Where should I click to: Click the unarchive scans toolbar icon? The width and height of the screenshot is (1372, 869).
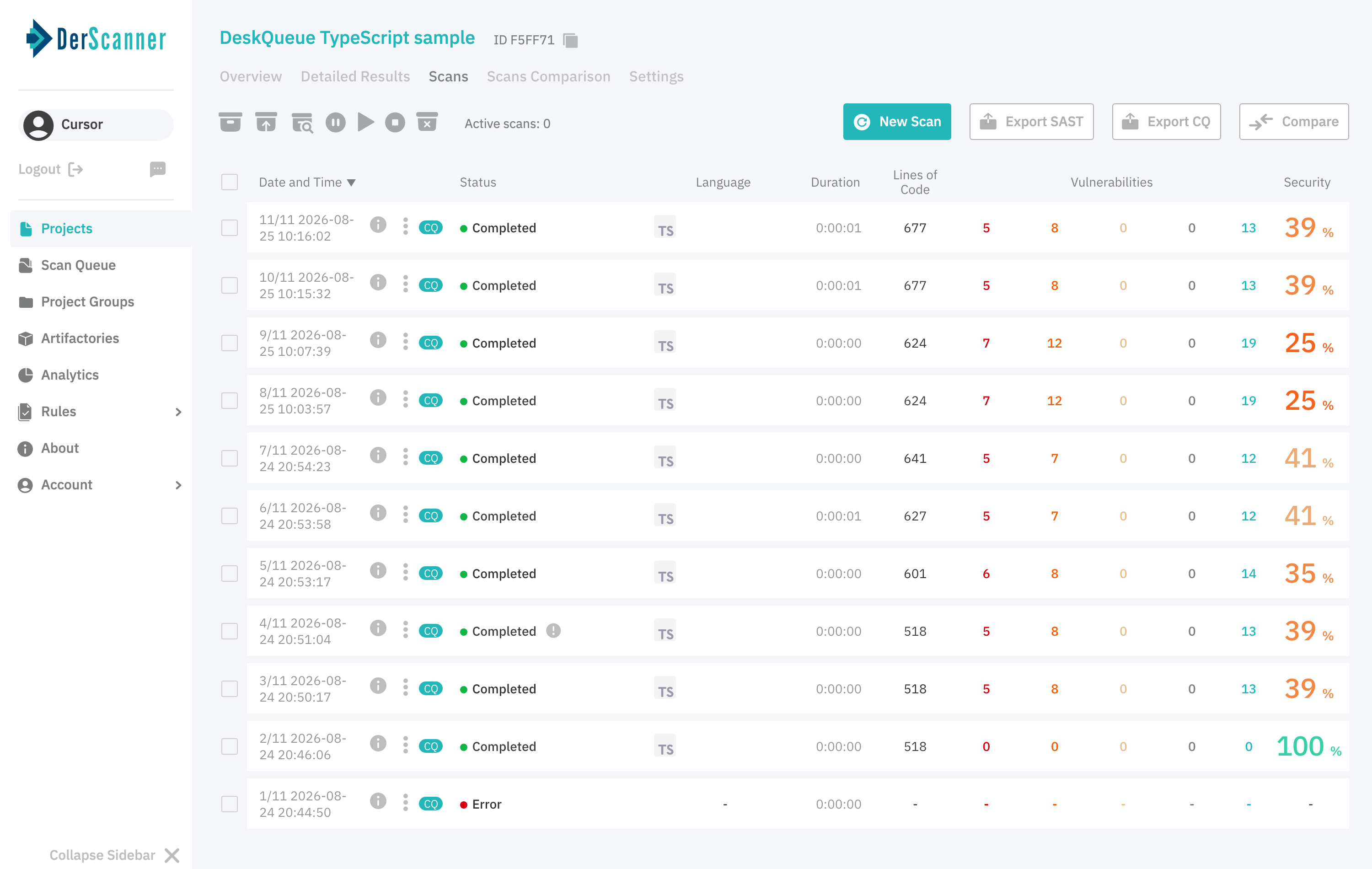(x=266, y=123)
